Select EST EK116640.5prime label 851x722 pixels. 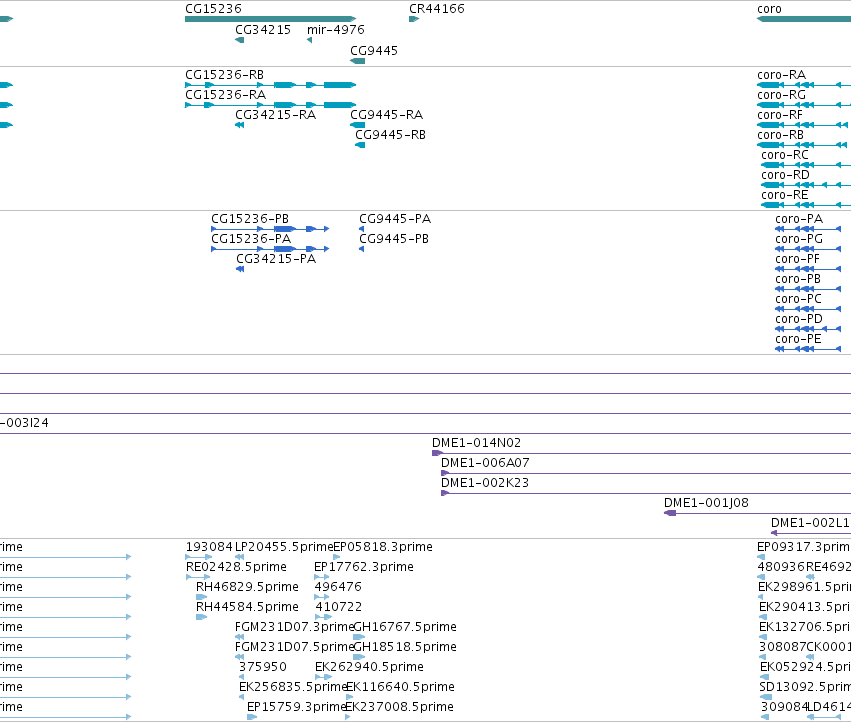pos(400,687)
